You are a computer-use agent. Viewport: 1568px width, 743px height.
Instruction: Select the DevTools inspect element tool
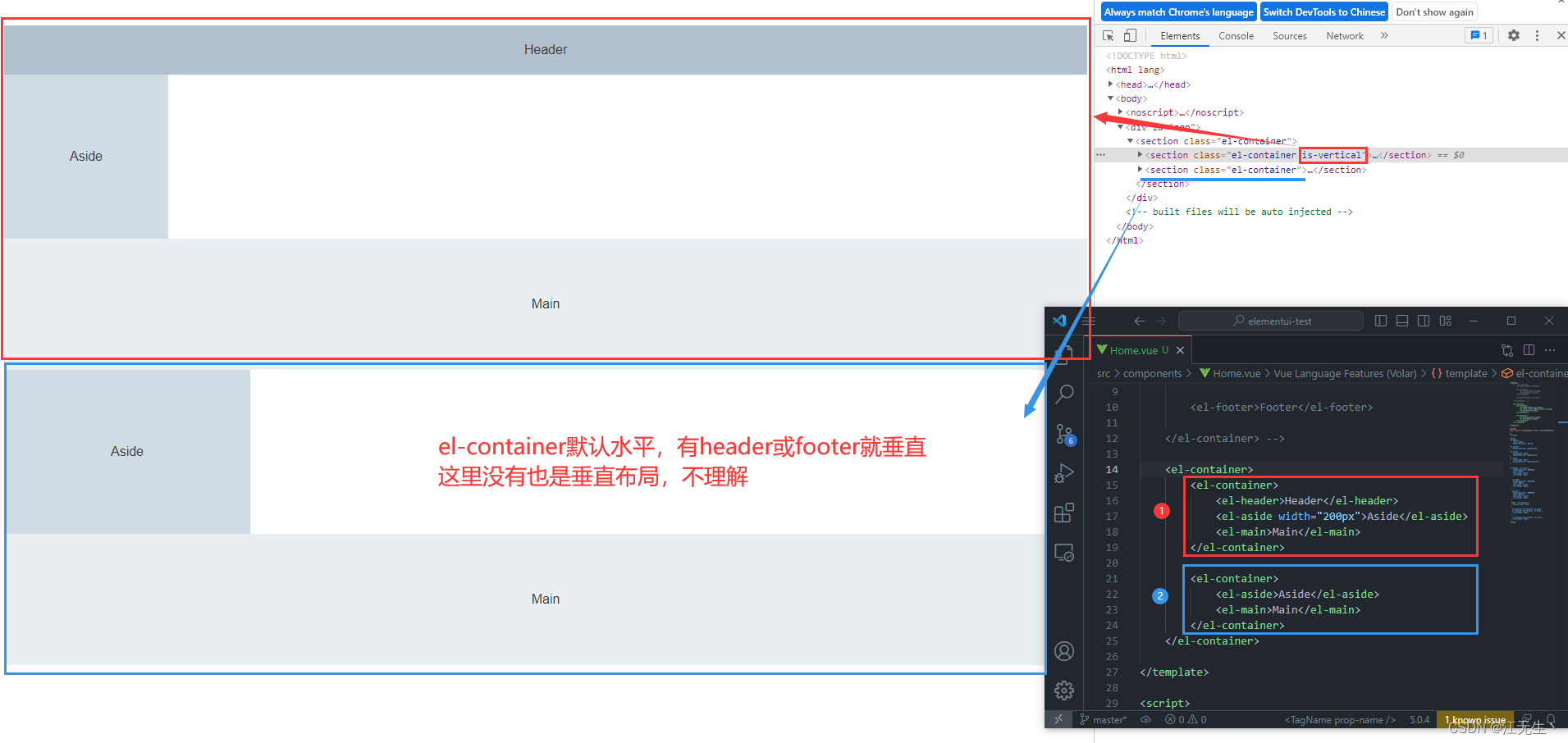pos(1107,35)
